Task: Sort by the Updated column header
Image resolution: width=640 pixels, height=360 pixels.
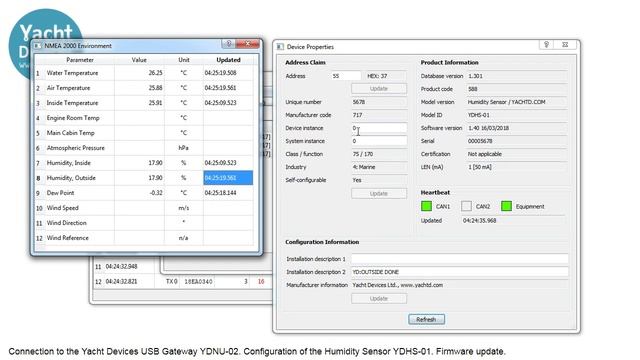Action: click(228, 60)
